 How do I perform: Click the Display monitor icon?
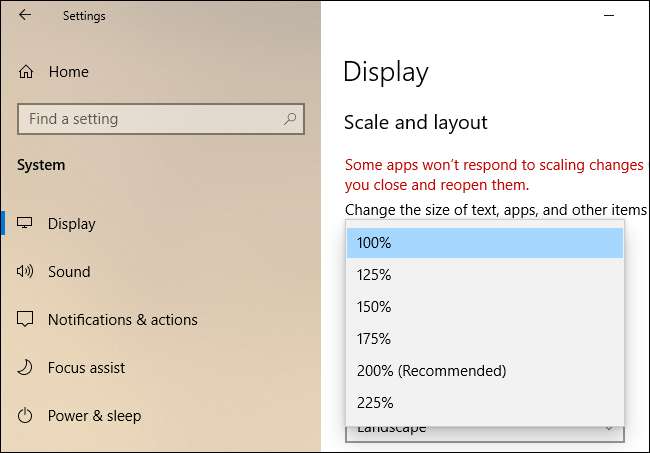26,224
